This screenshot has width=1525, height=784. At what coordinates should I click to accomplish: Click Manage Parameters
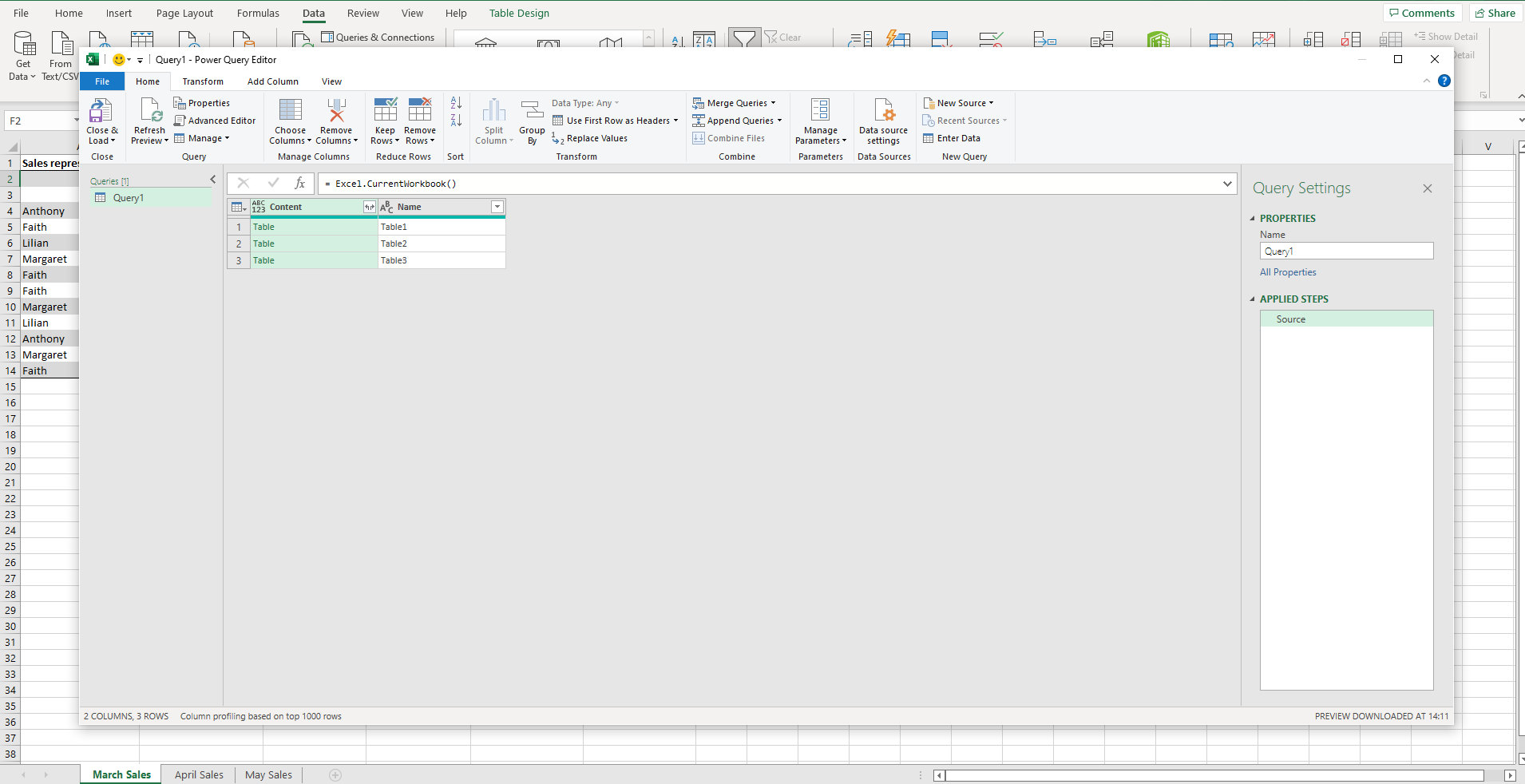[820, 120]
